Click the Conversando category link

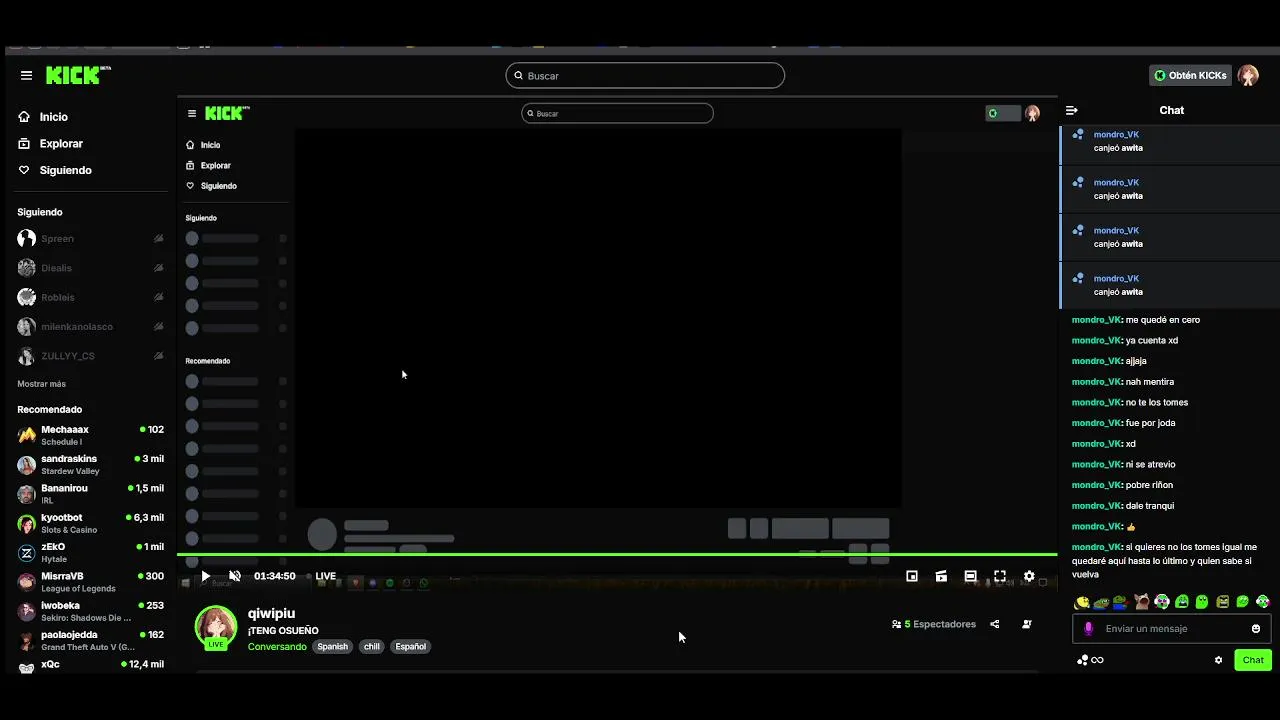click(277, 647)
